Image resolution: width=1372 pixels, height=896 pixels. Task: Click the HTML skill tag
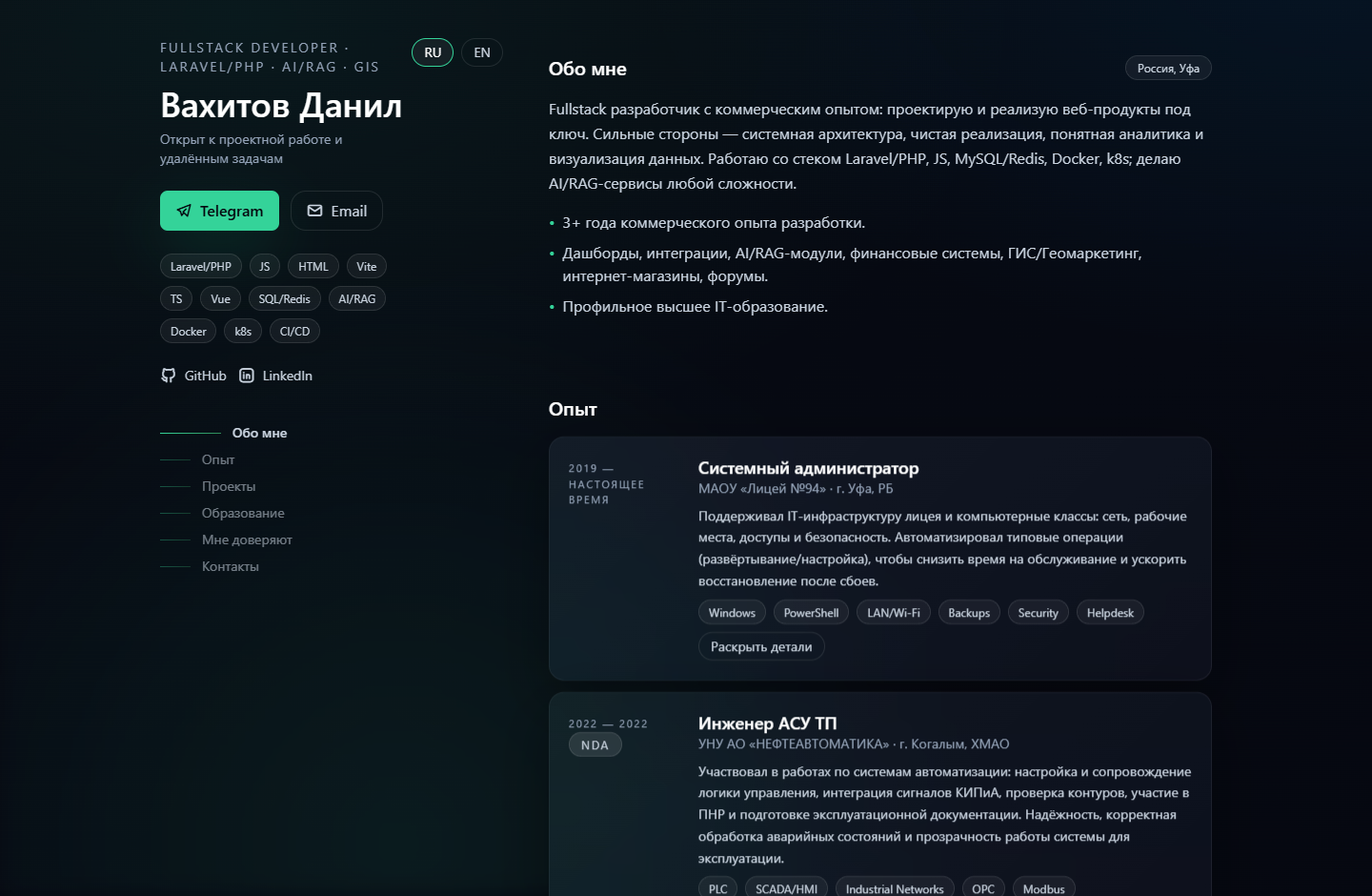[x=313, y=267]
